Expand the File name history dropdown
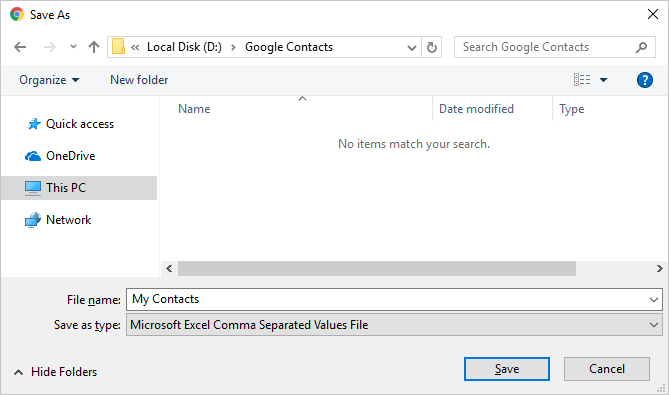Image resolution: width=669 pixels, height=395 pixels. (x=654, y=299)
